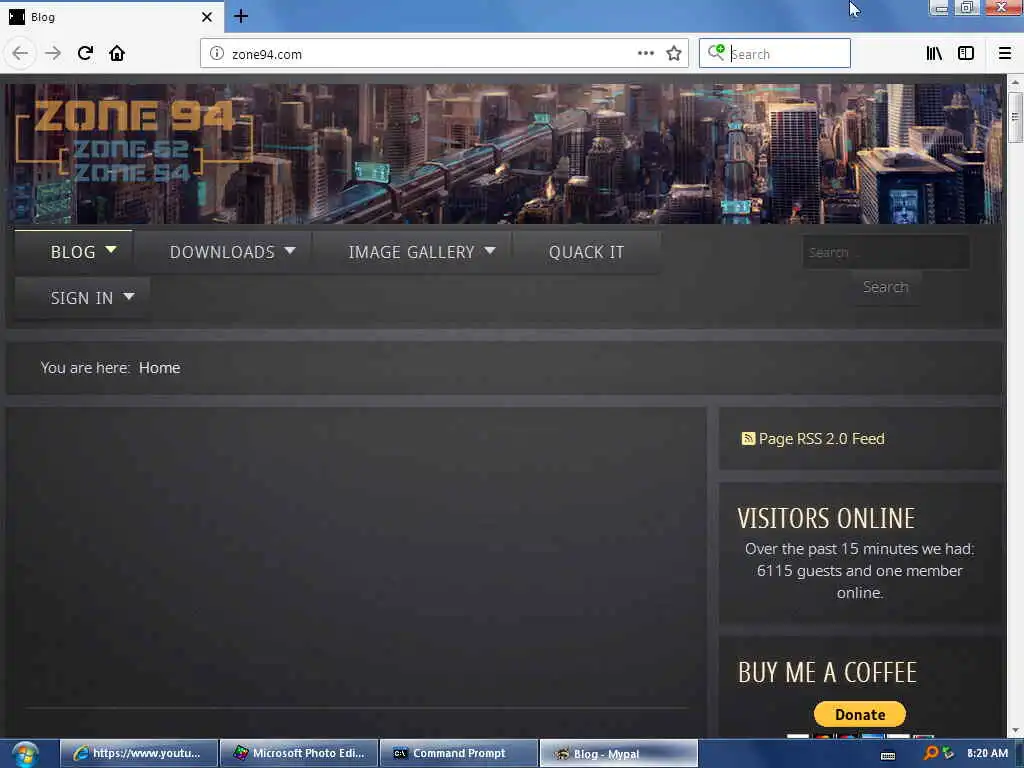
Task: Click the BUY ME A COFFEE heading
Action: point(827,673)
